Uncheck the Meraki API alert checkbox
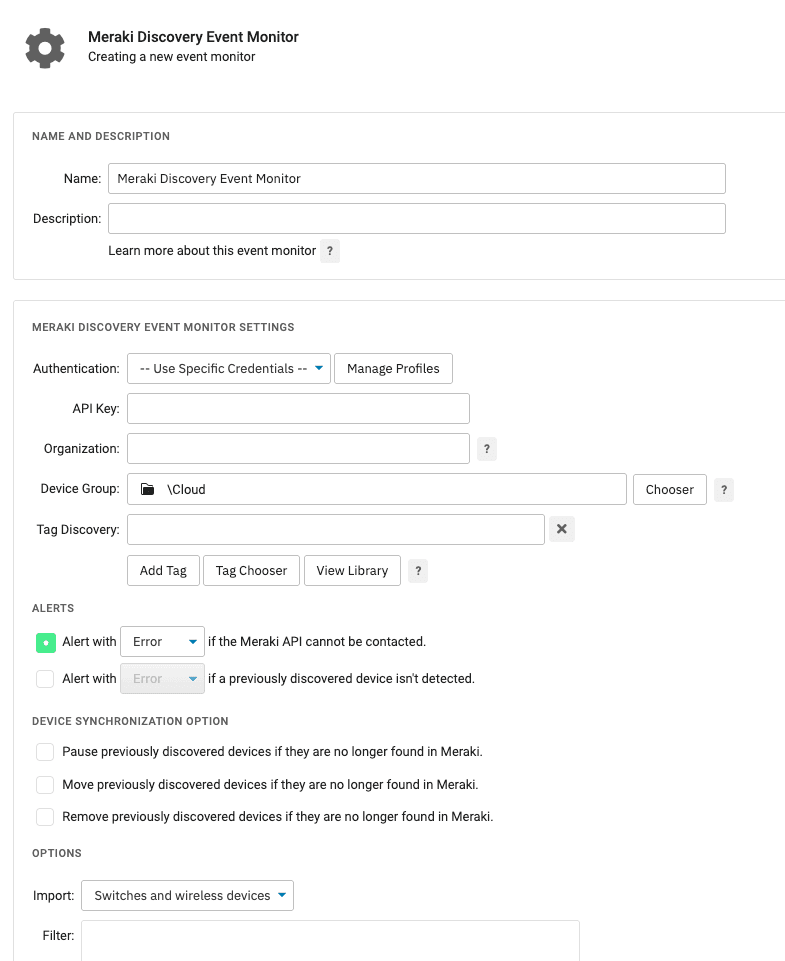This screenshot has height=961, width=785. 44,641
